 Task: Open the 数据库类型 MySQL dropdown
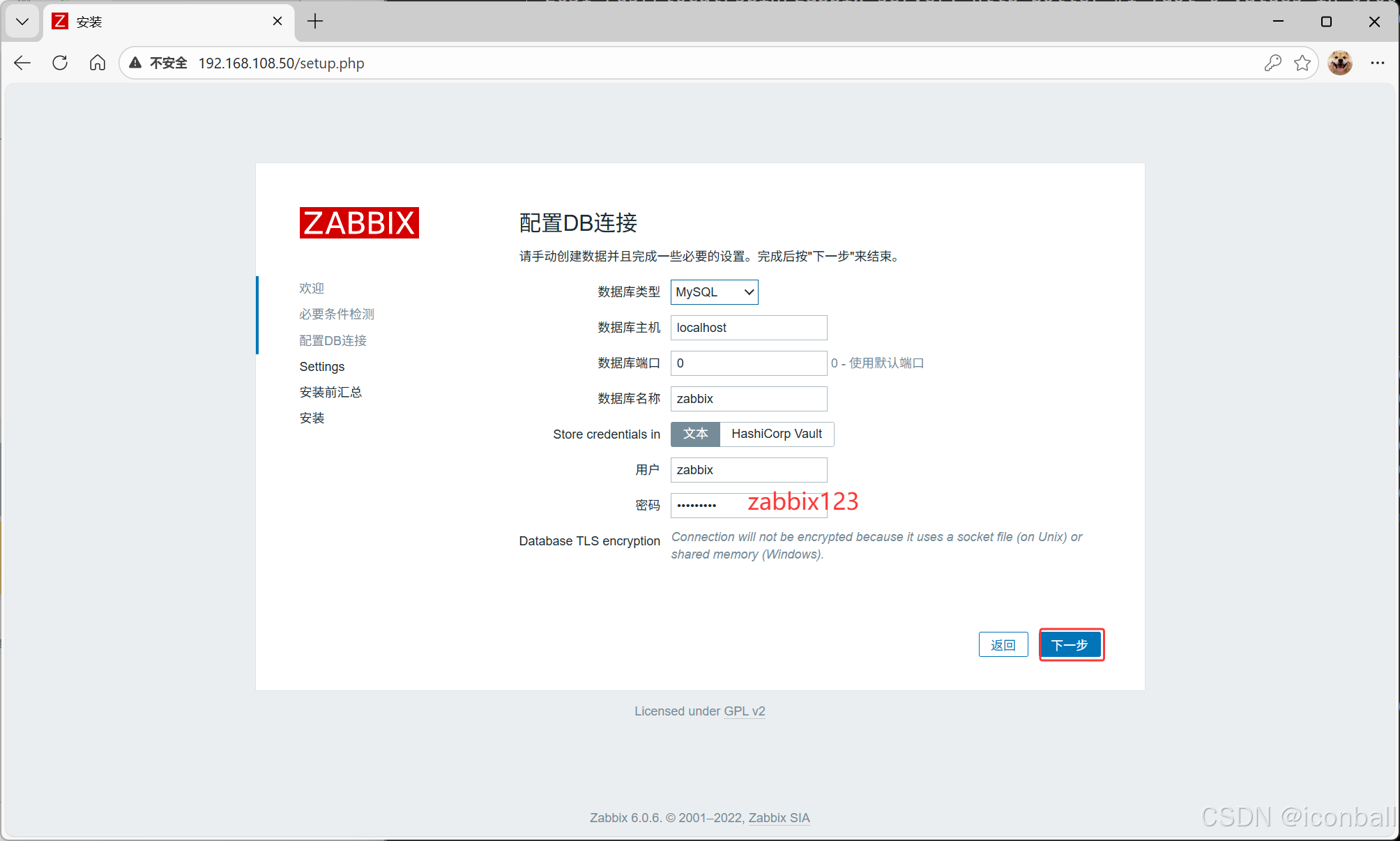713,292
